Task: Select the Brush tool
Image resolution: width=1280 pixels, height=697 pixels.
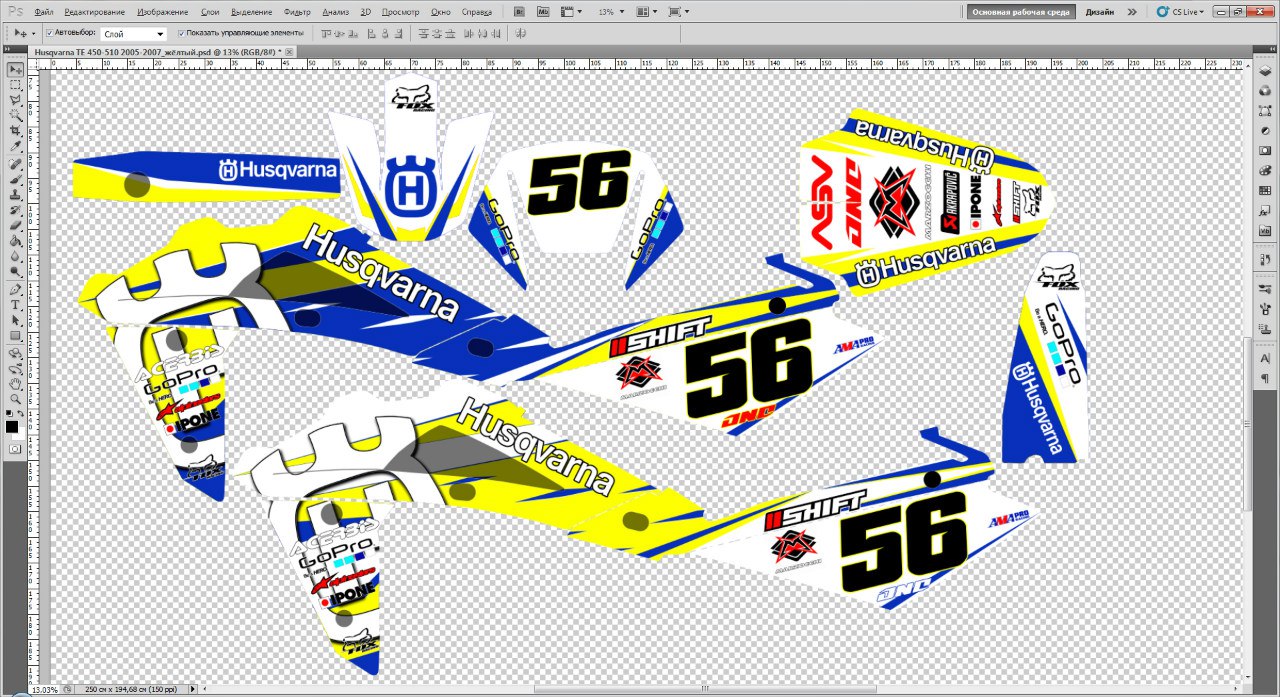Action: click(x=16, y=180)
